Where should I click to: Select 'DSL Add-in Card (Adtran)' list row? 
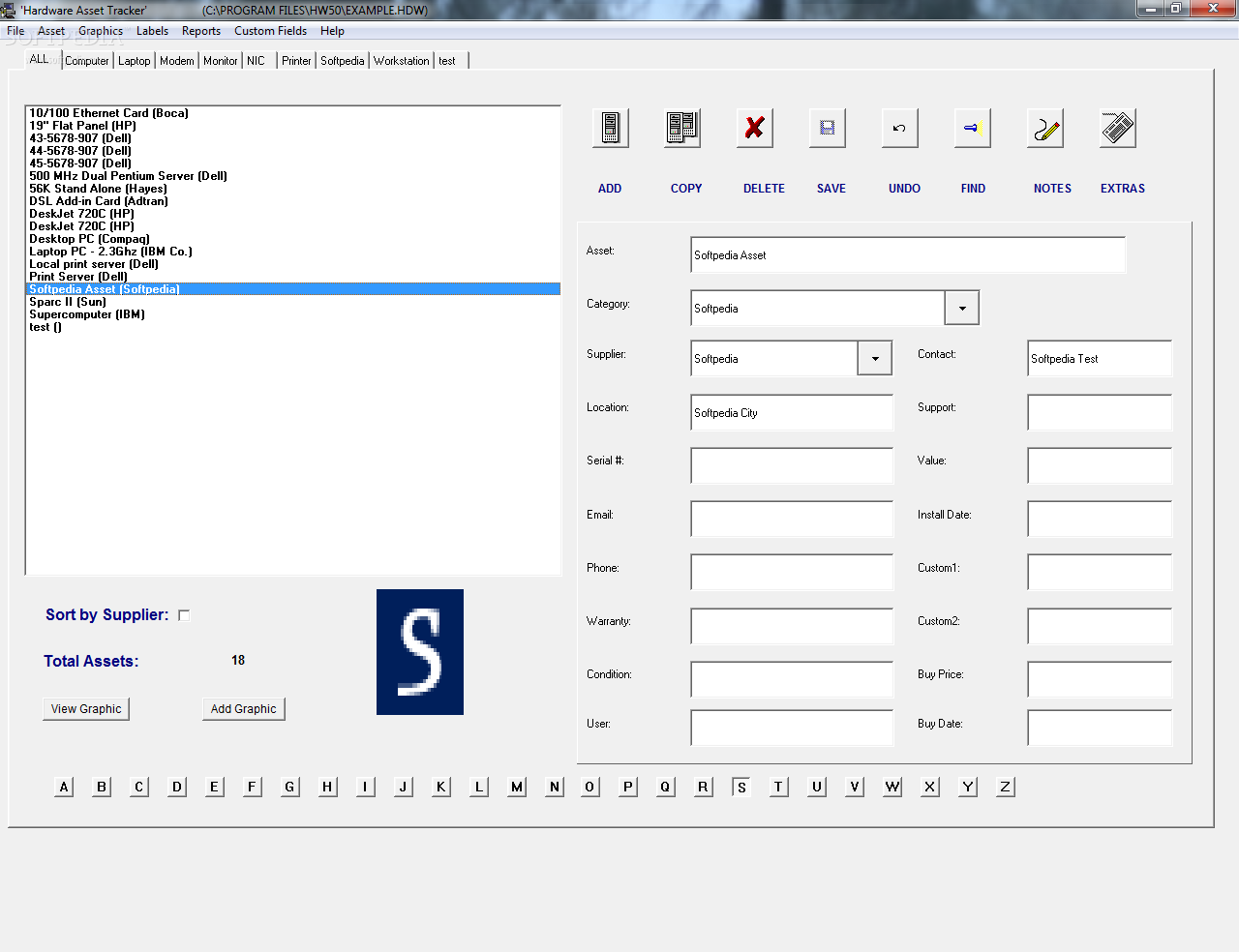click(x=292, y=201)
